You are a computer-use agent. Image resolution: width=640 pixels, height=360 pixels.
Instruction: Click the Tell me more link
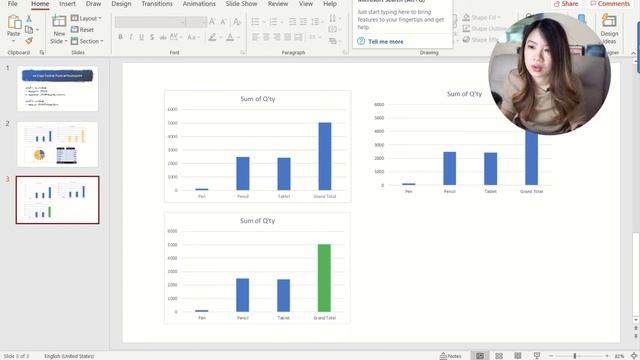click(x=386, y=42)
